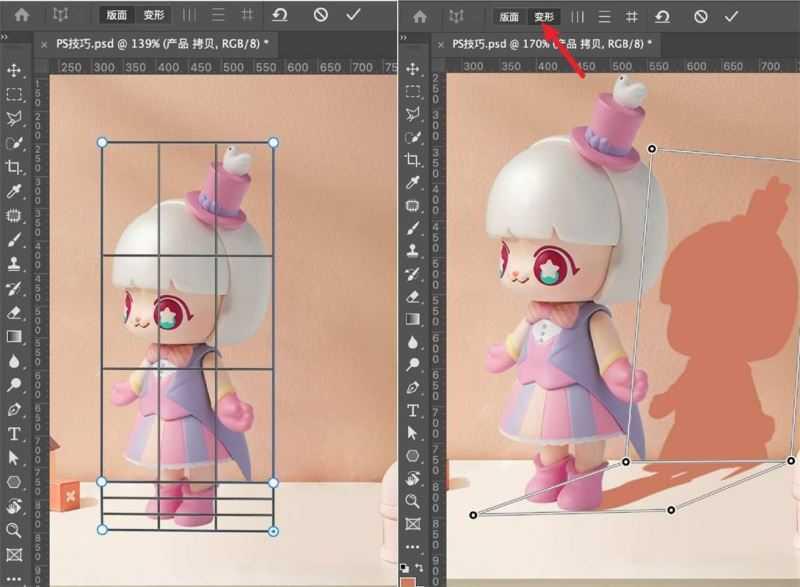Select the Gradient tool in right toolbar

click(412, 319)
